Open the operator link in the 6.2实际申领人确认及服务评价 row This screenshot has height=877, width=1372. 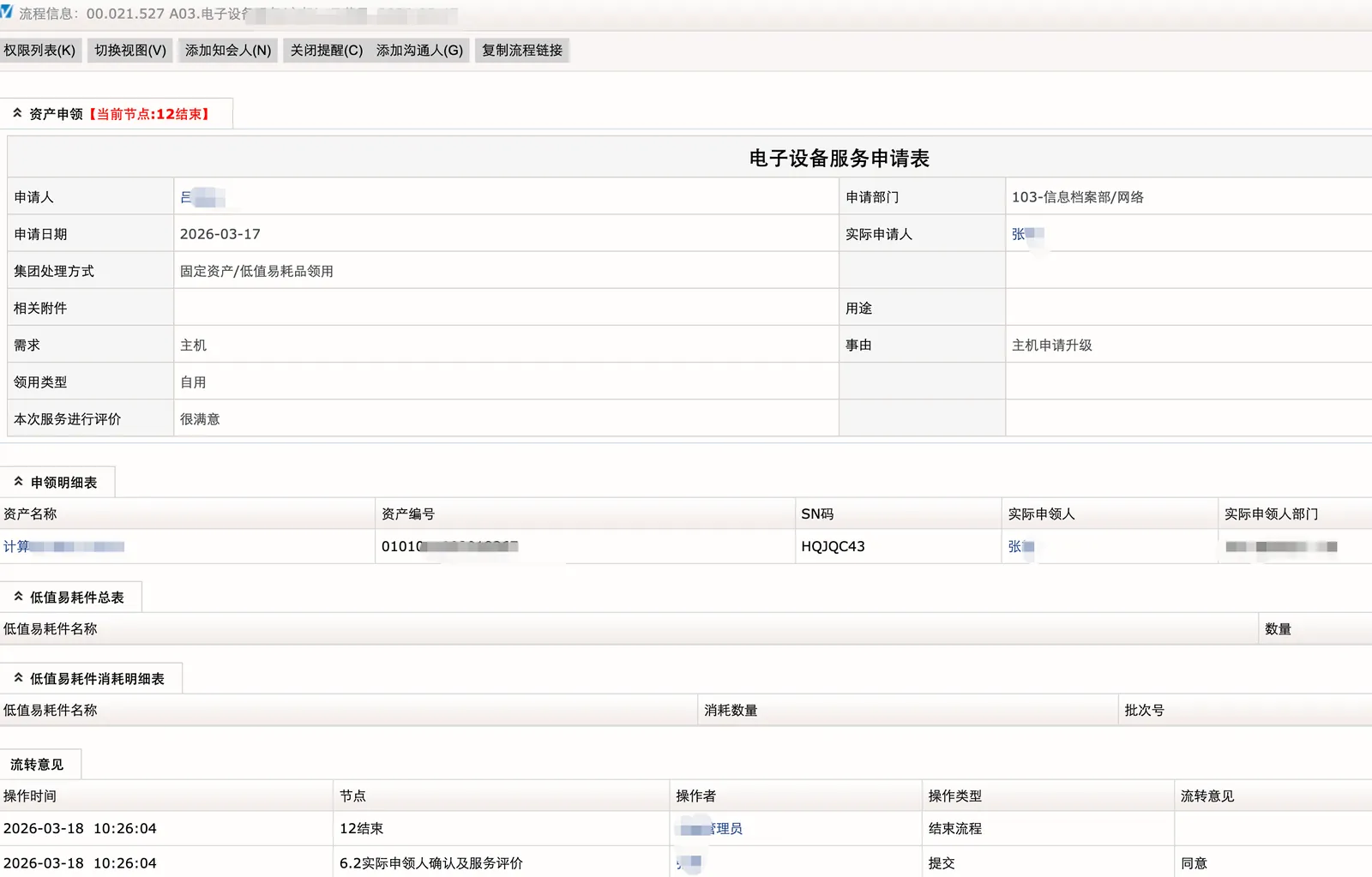pos(689,862)
